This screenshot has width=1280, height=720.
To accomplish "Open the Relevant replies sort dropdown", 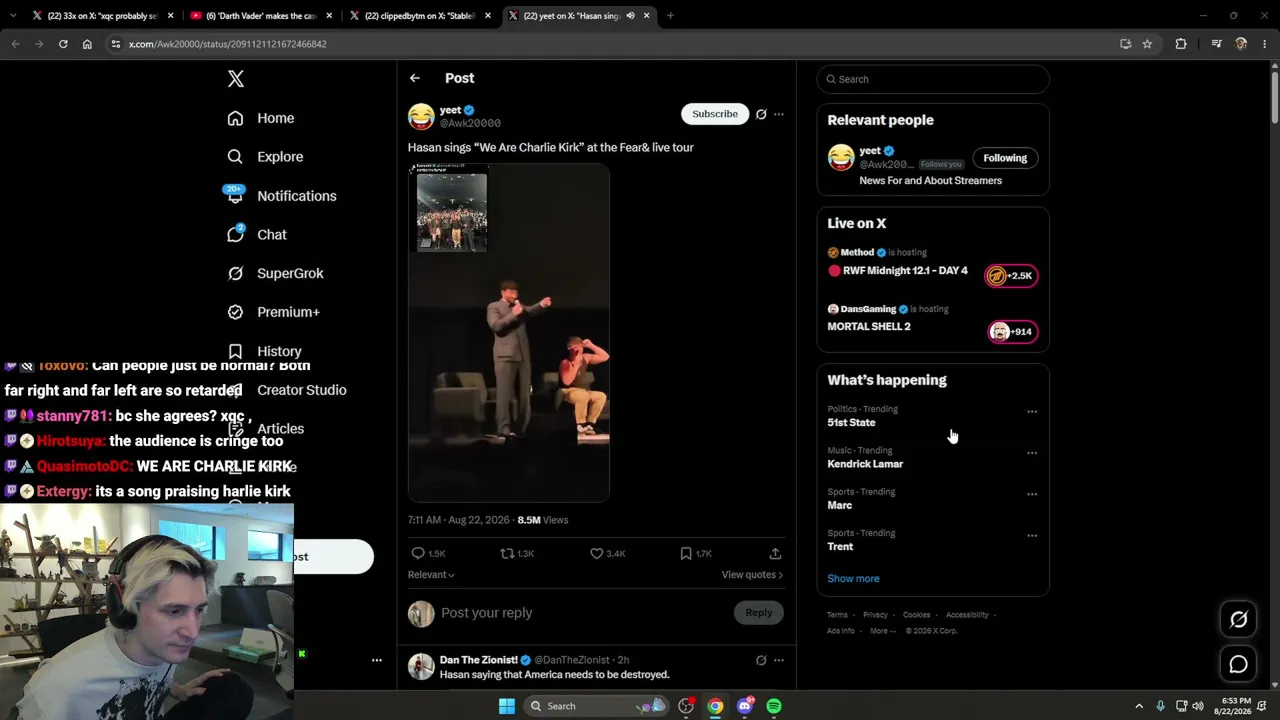I will coord(431,575).
